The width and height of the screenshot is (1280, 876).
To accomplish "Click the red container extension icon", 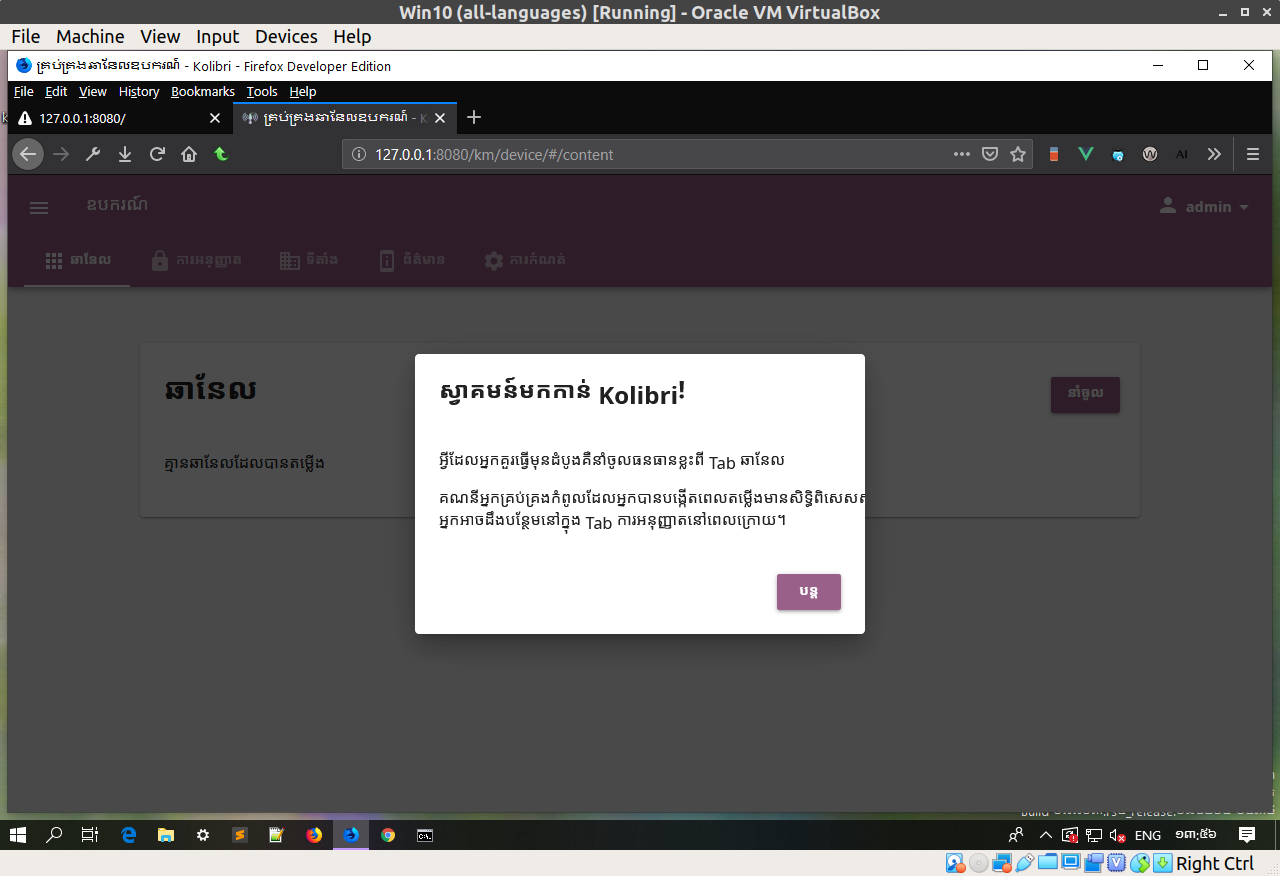I will [1053, 154].
